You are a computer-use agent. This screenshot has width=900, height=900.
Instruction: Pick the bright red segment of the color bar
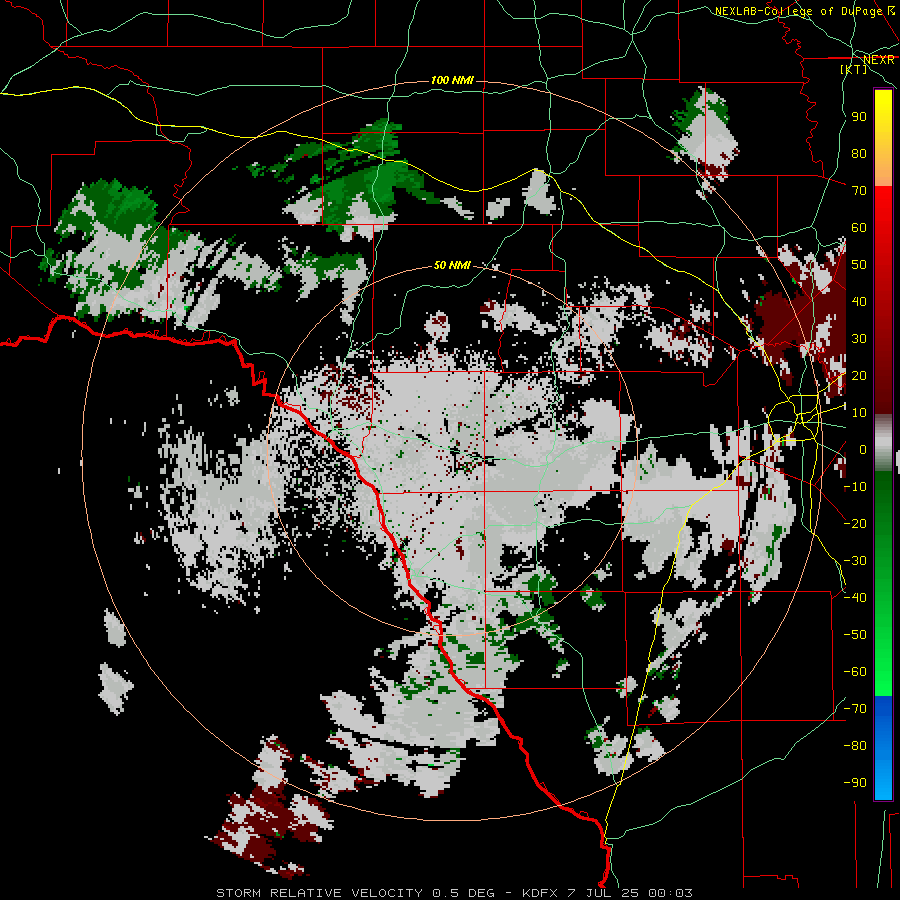click(x=883, y=212)
